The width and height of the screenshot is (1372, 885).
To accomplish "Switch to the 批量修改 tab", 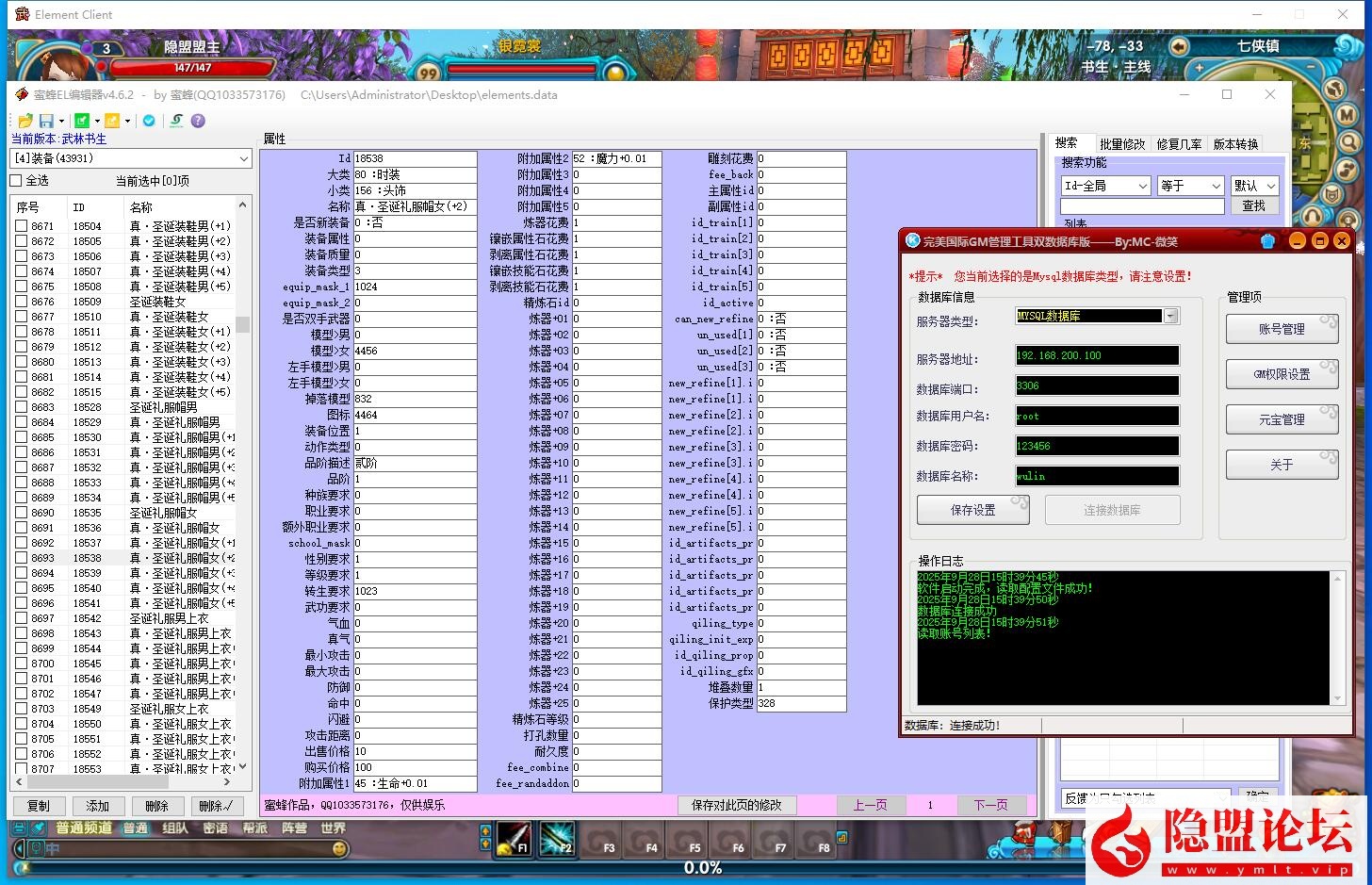I will [1121, 144].
